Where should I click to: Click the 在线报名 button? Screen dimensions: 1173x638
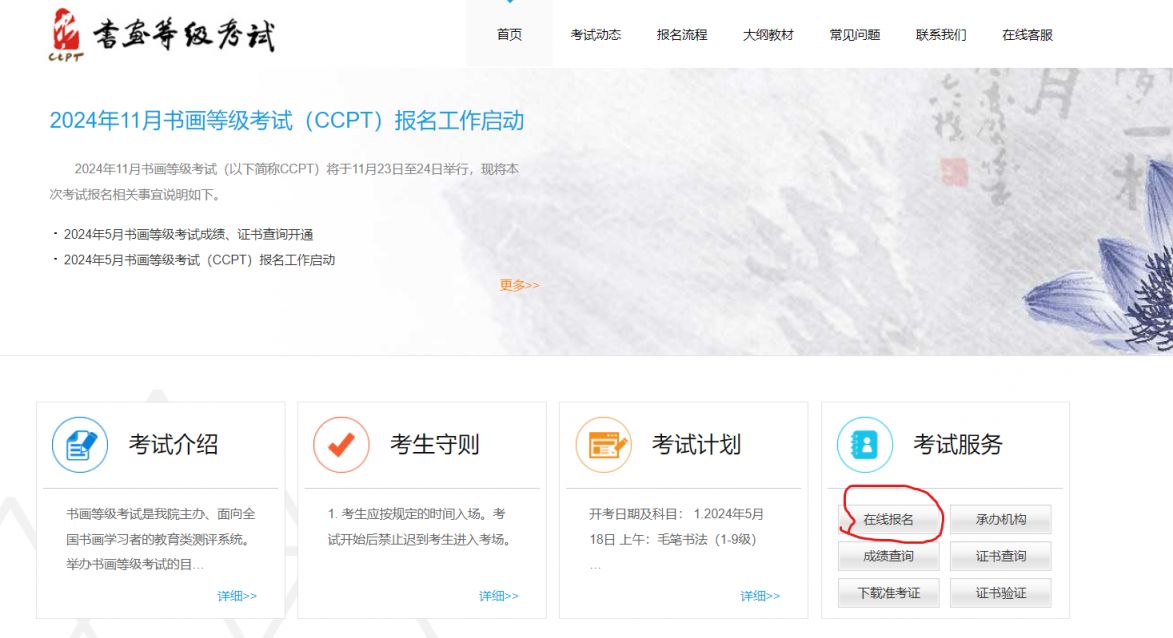point(889,519)
